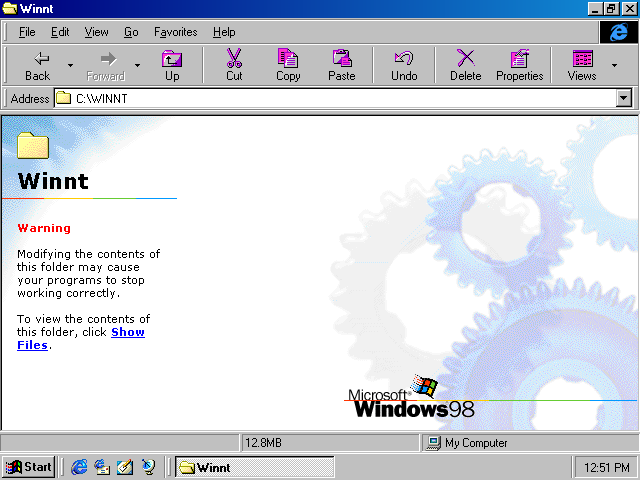640x480 pixels.
Task: Change the layout with the Views icon
Action: click(x=582, y=65)
